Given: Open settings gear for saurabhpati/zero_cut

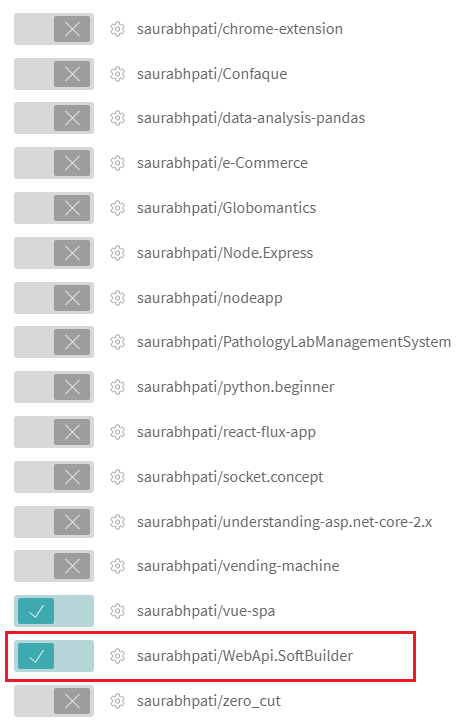Looking at the screenshot, I should [118, 701].
